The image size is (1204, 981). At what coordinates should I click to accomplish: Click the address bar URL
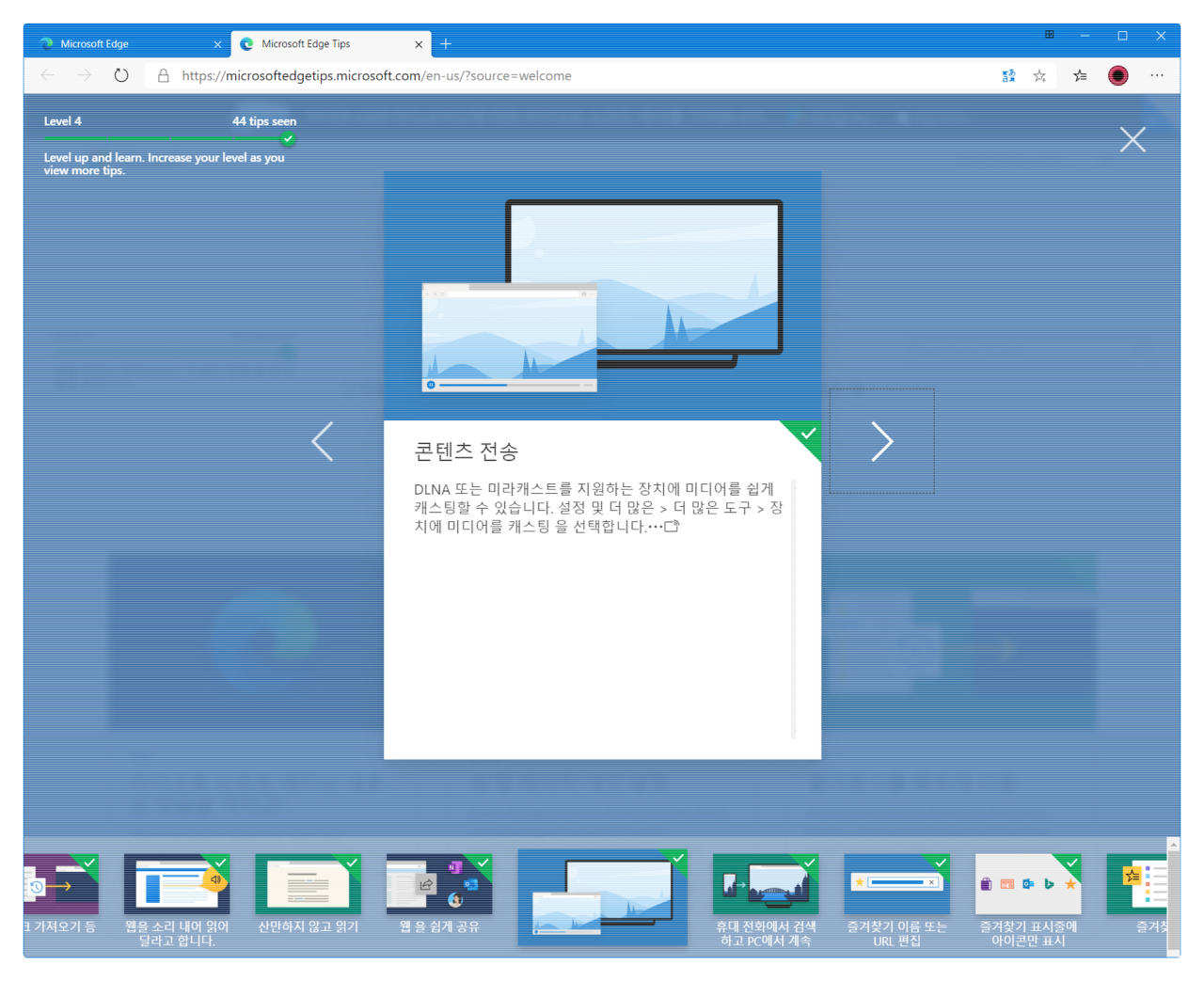tap(376, 75)
